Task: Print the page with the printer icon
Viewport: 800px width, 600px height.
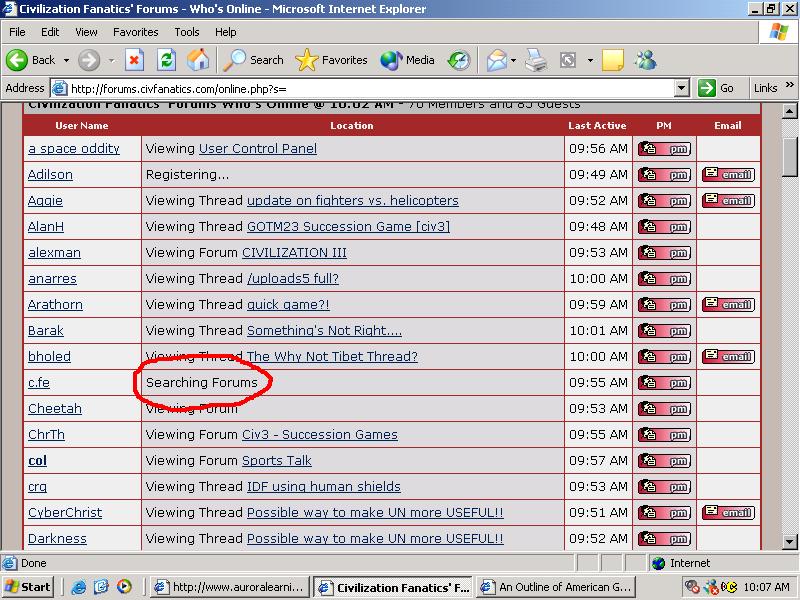Action: 536,60
